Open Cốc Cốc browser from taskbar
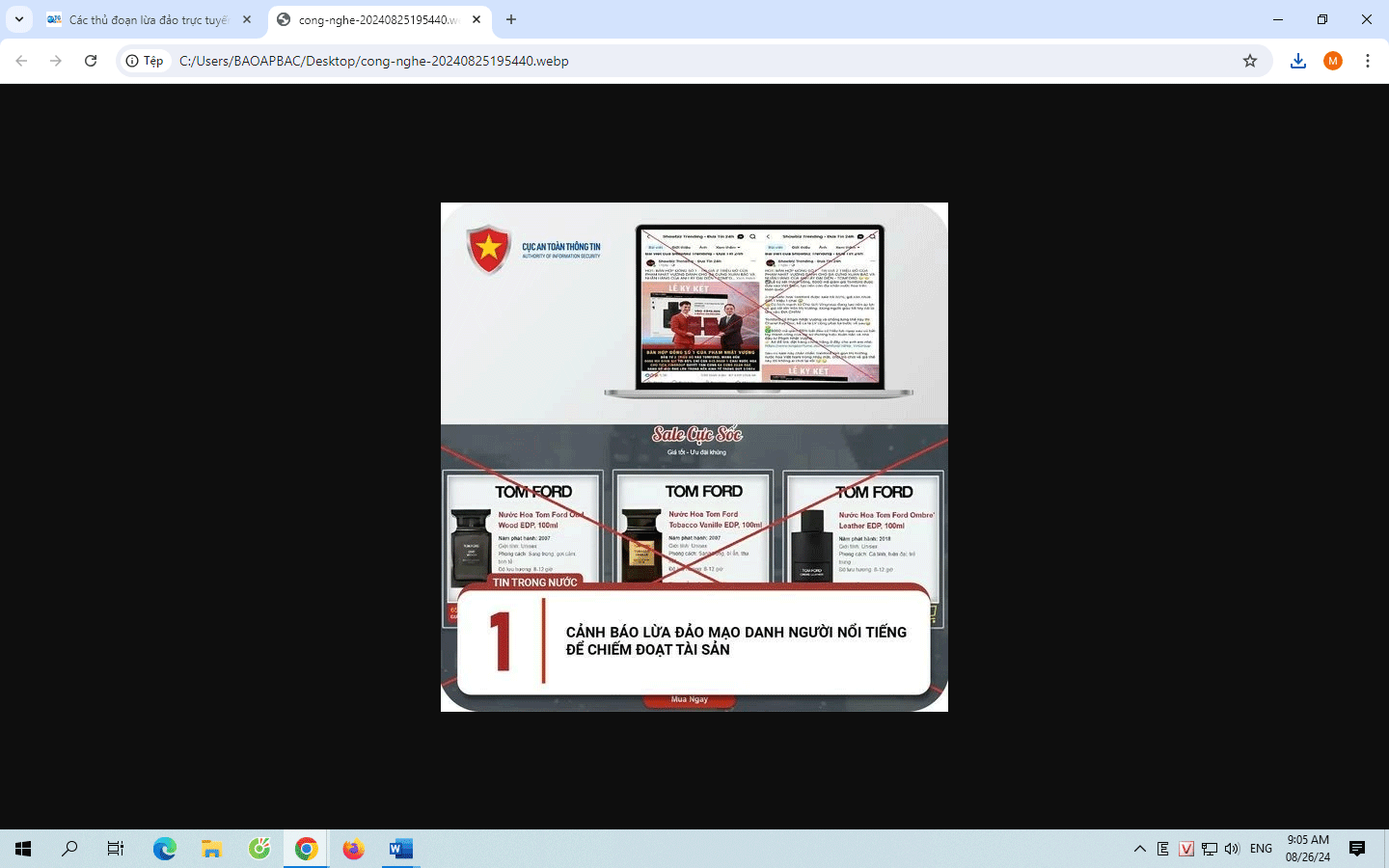The height and width of the screenshot is (868, 1389). (259, 849)
